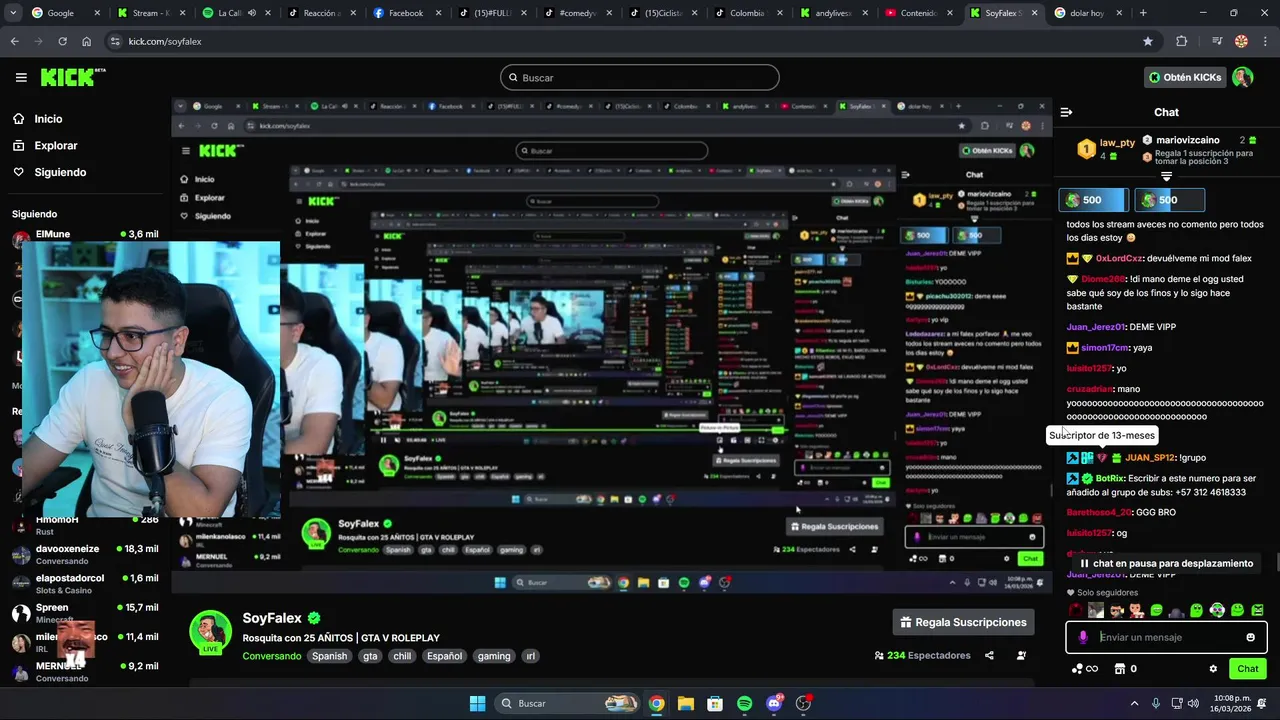The width and height of the screenshot is (1280, 720).
Task: Open the chat shop store icon
Action: pyautogui.click(x=1120, y=669)
